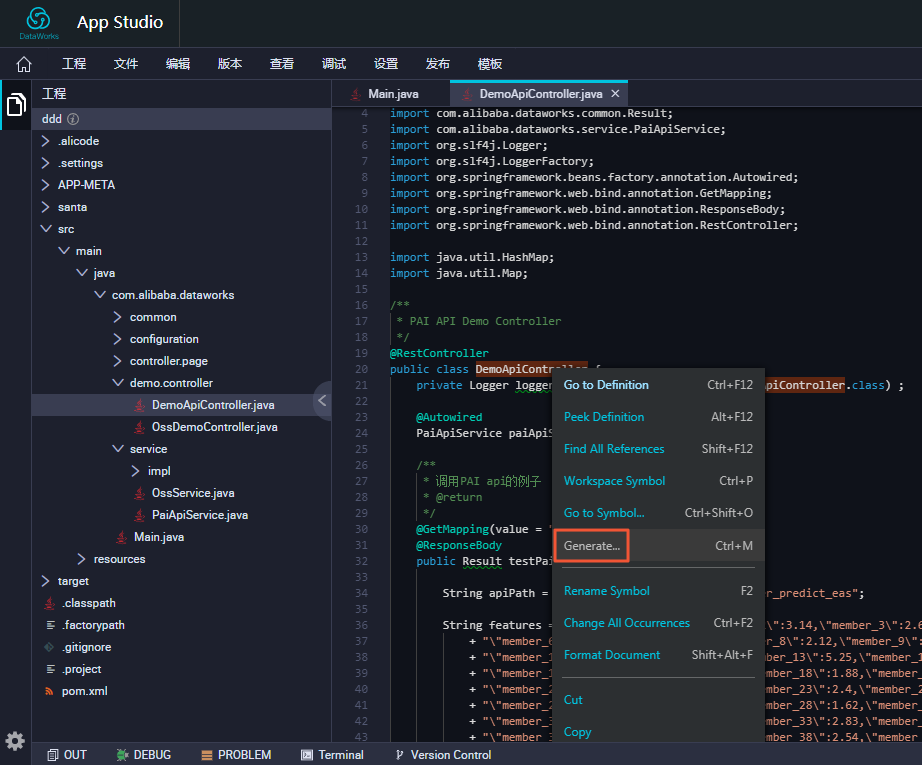Select Workspace Symbol entry

point(658,481)
